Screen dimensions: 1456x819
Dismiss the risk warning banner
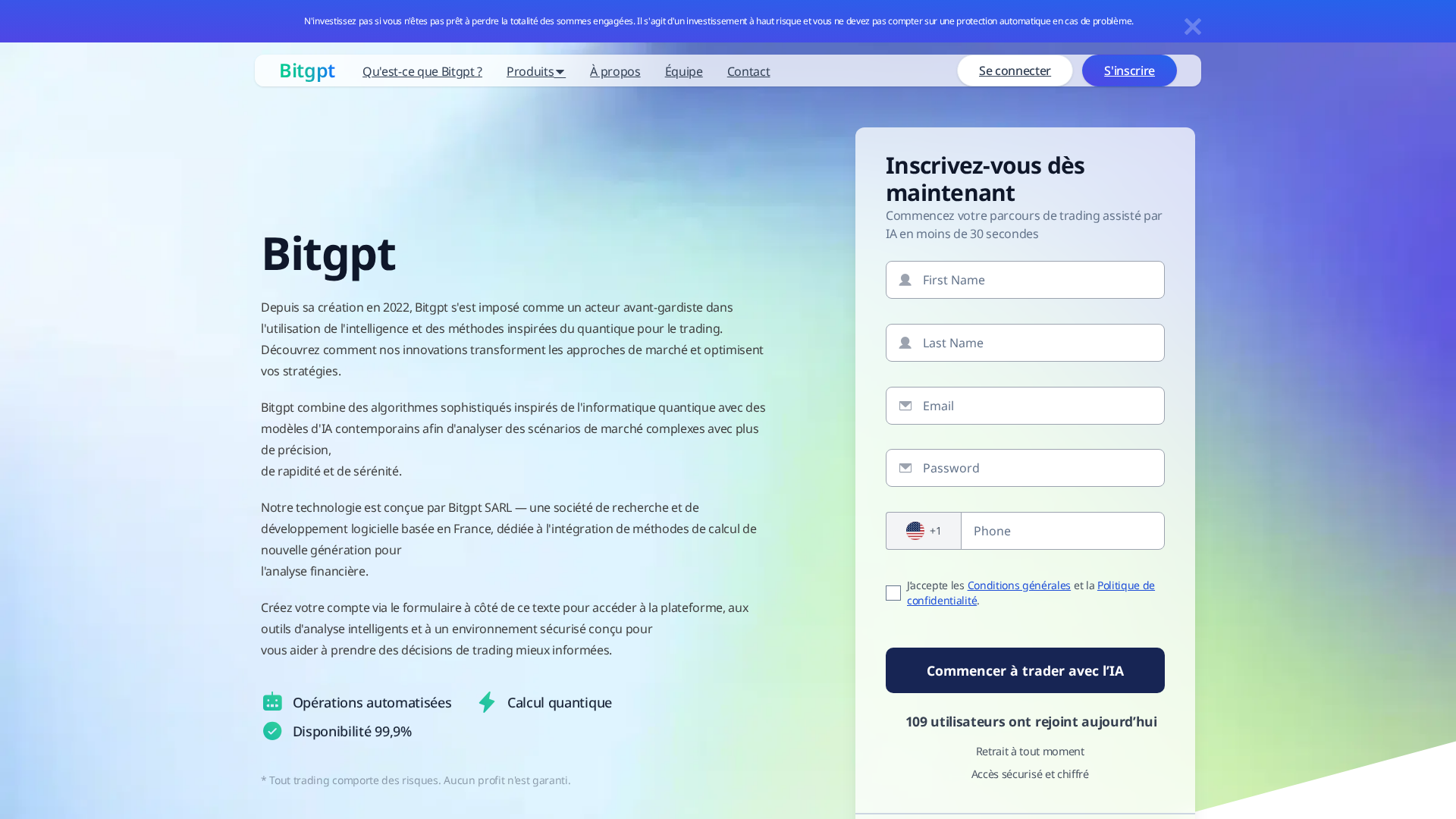1193,27
